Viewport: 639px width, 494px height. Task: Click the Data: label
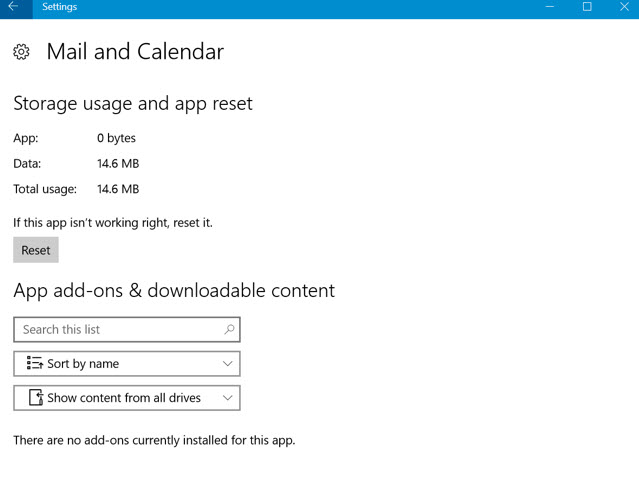27,163
